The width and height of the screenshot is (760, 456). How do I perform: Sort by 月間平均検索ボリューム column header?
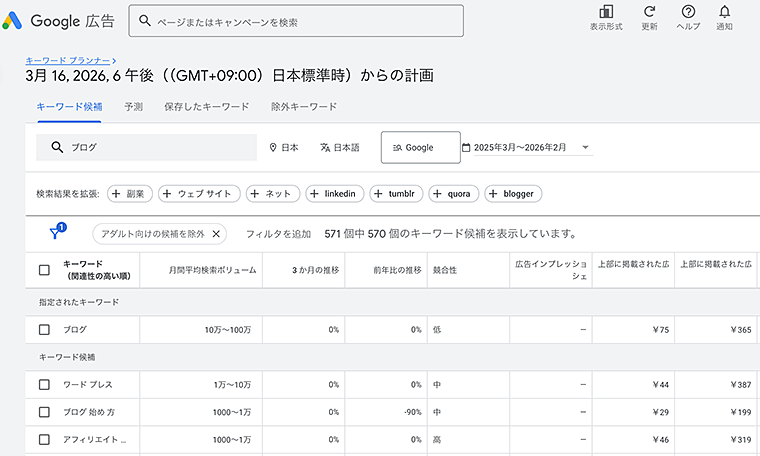tap(212, 270)
